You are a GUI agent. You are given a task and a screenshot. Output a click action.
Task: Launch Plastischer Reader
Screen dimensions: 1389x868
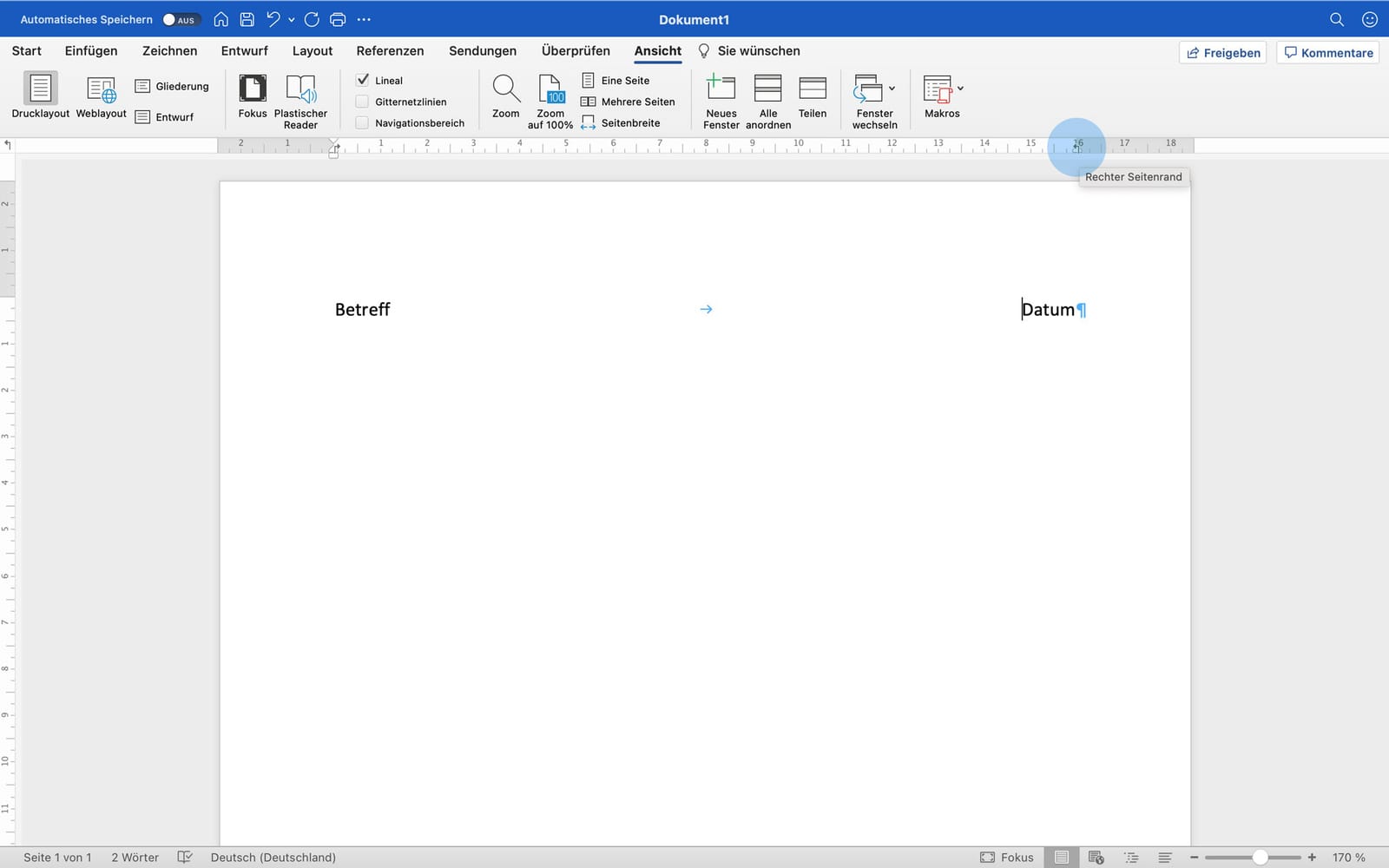[300, 102]
